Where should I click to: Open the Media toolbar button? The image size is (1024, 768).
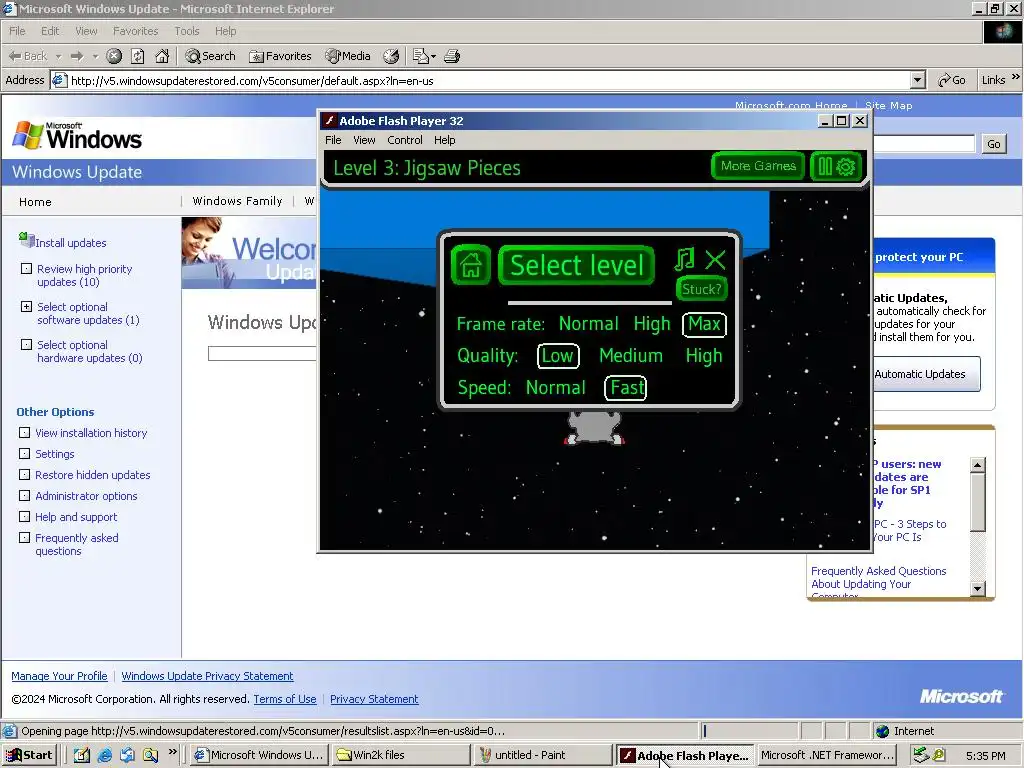tap(348, 56)
